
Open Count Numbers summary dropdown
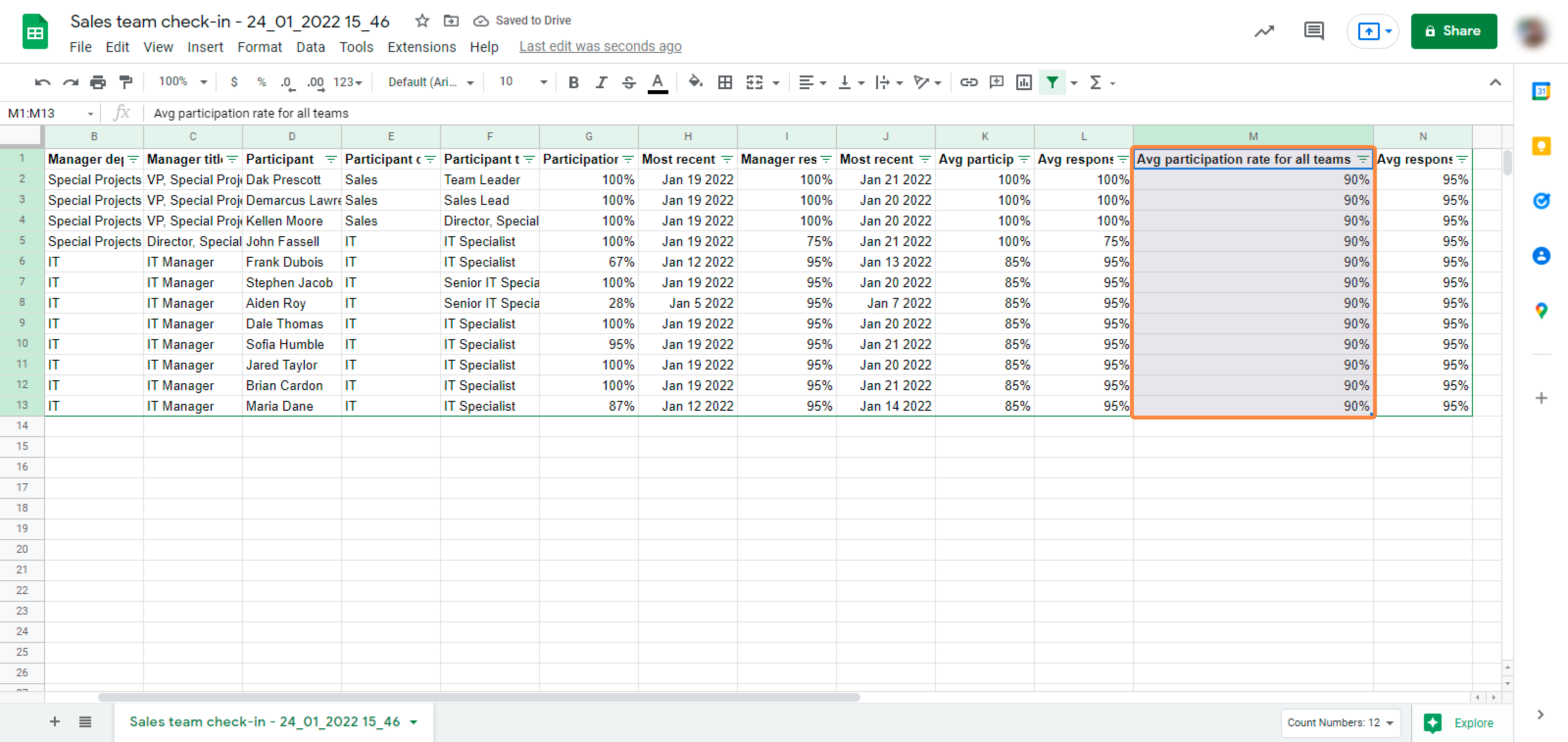pyautogui.click(x=1340, y=722)
